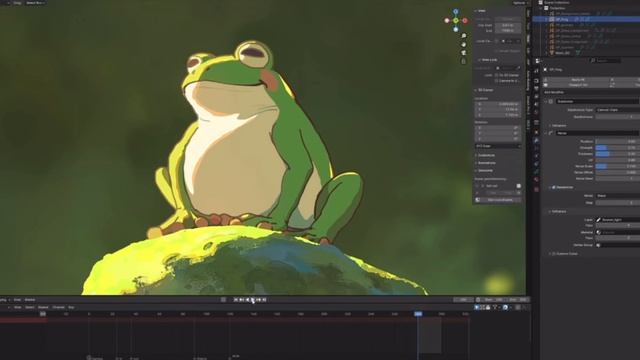Click the Apply All modifiers button

(577, 80)
